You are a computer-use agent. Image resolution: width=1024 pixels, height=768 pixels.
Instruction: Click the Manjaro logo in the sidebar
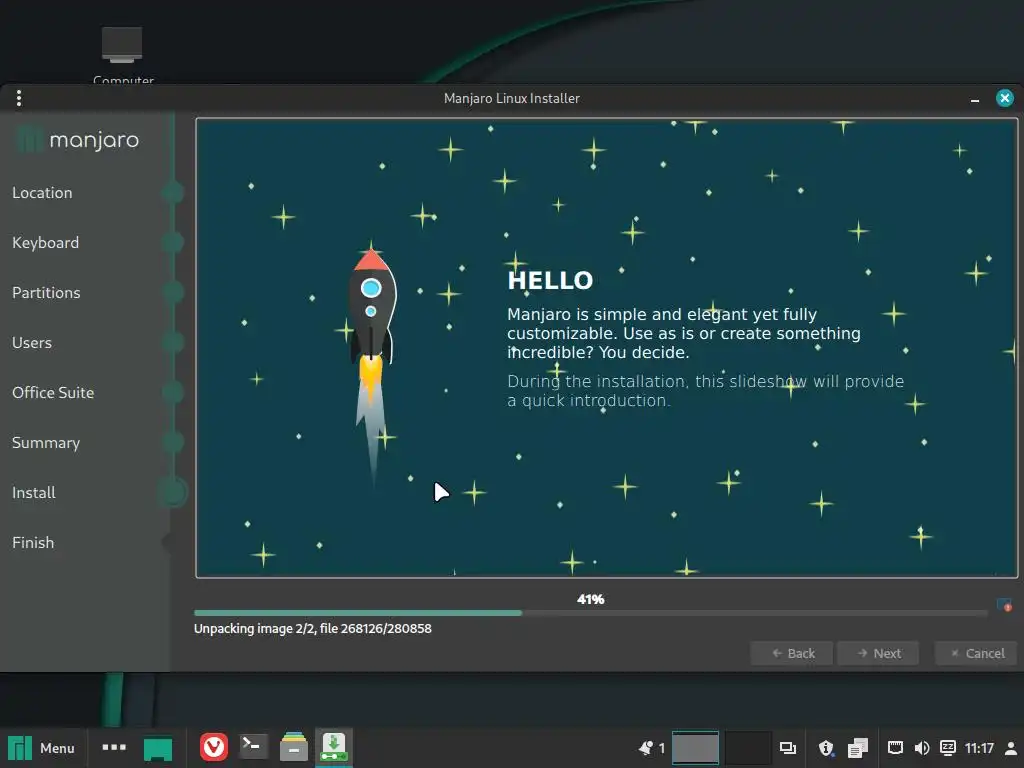[x=78, y=140]
